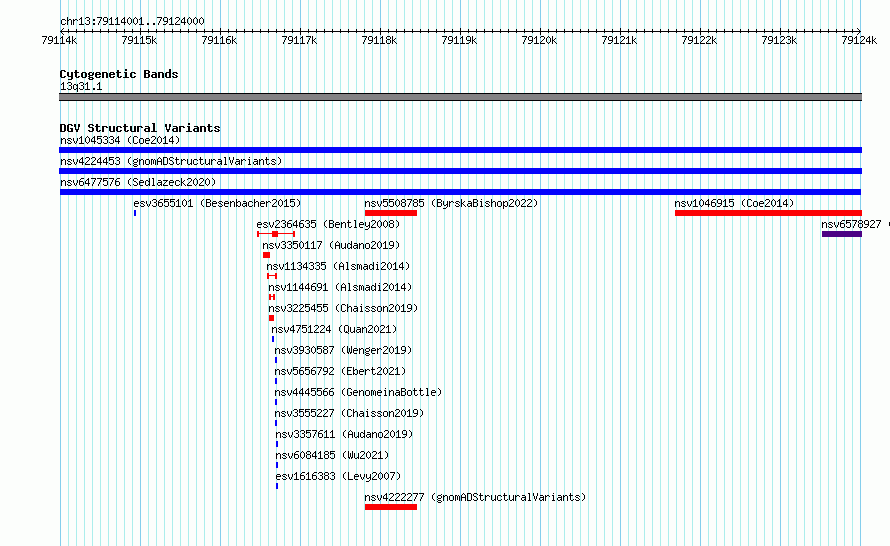Select the blue bar under nsv4224453
This screenshot has width=890, height=546.
[x=460, y=171]
